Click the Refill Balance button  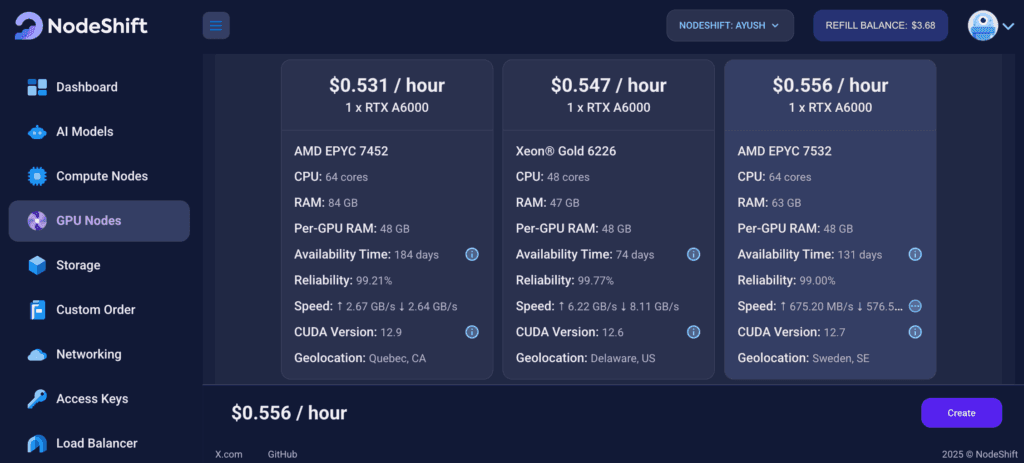pyautogui.click(x=879, y=25)
